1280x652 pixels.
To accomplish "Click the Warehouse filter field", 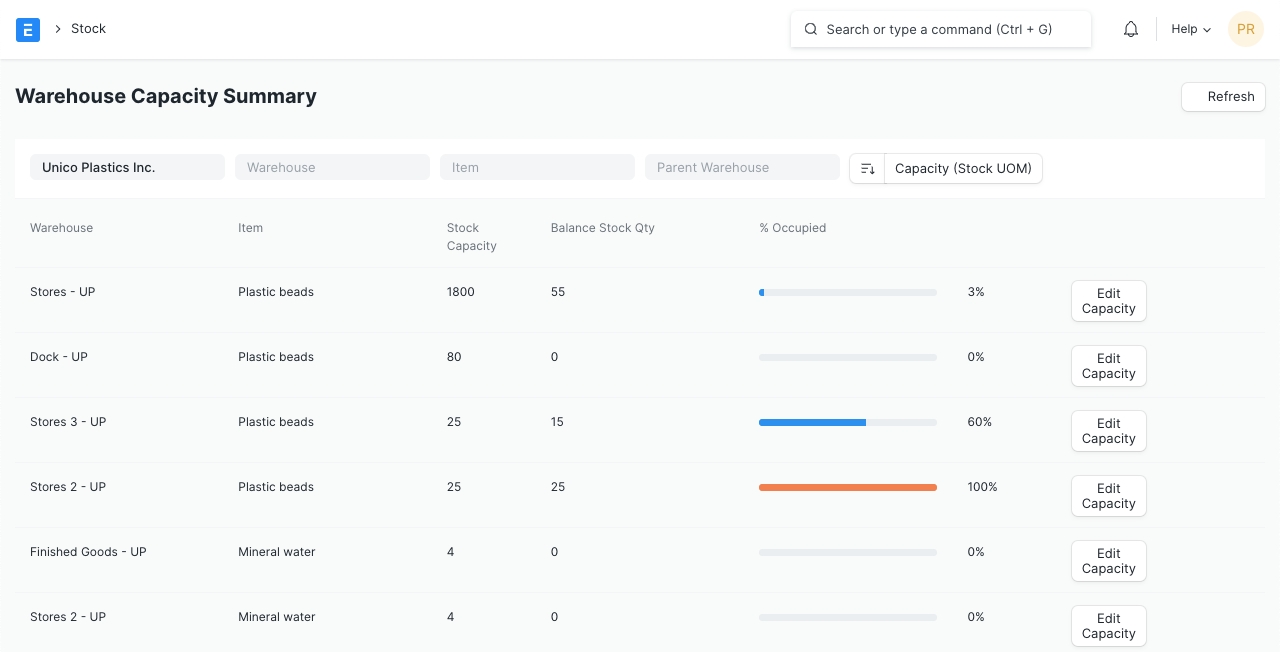I will tap(332, 168).
